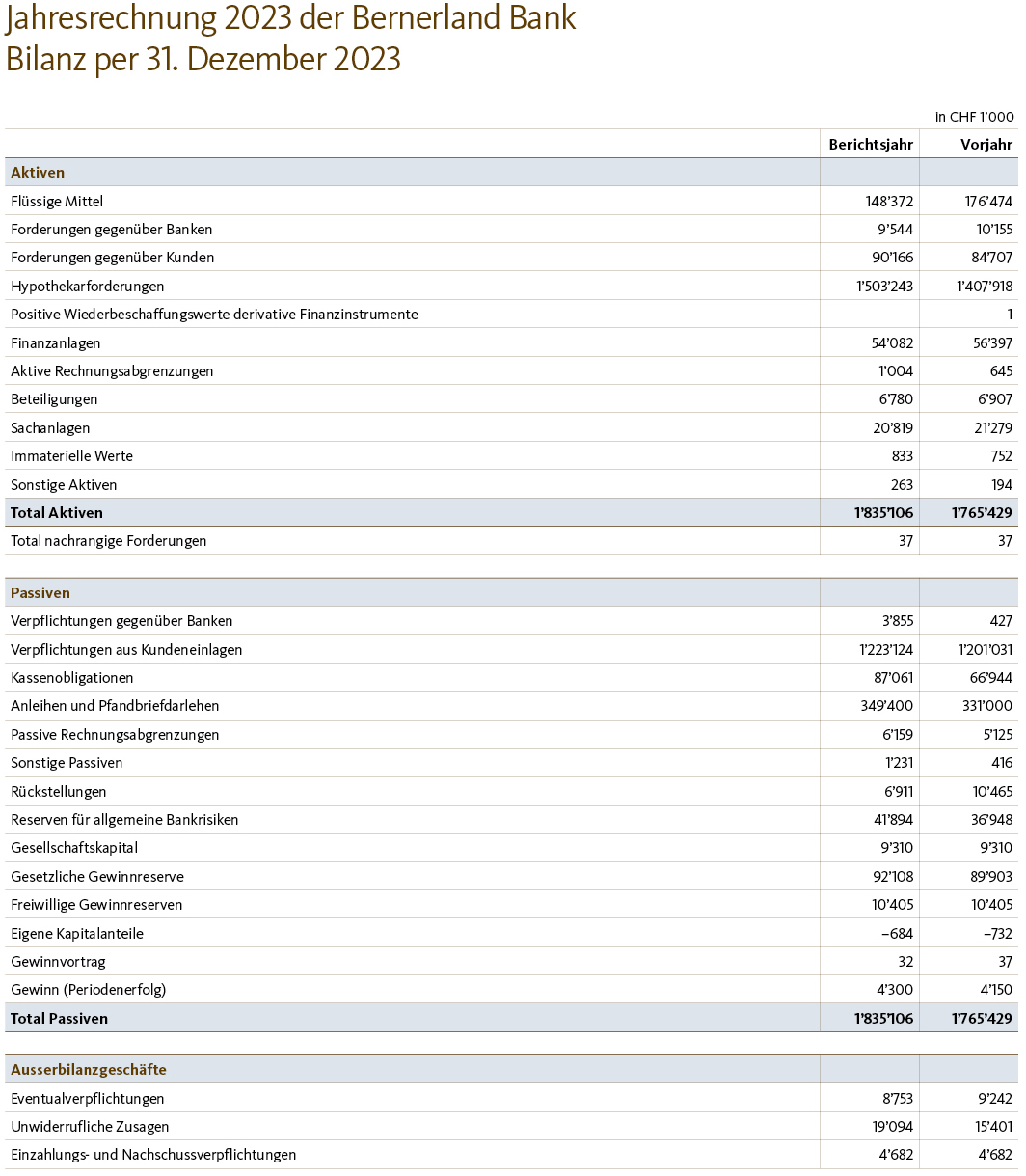This screenshot has height=1176, width=1026.
Task: Select the value 54'082
Action: click(x=892, y=343)
